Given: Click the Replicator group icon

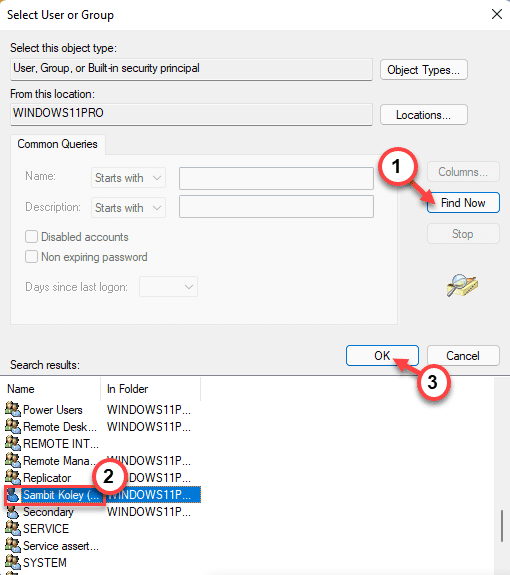Looking at the screenshot, I should point(13,477).
